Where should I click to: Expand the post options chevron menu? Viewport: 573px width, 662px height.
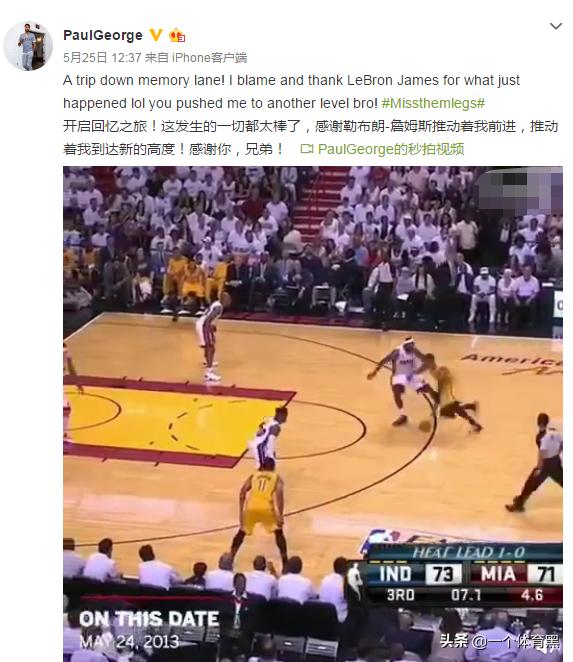coord(556,27)
